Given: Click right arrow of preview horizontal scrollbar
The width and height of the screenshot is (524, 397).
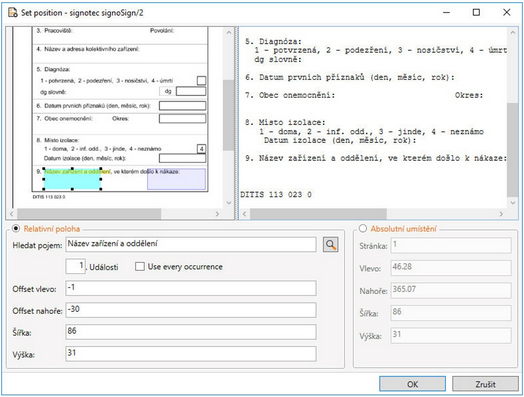Looking at the screenshot, I should (218, 214).
